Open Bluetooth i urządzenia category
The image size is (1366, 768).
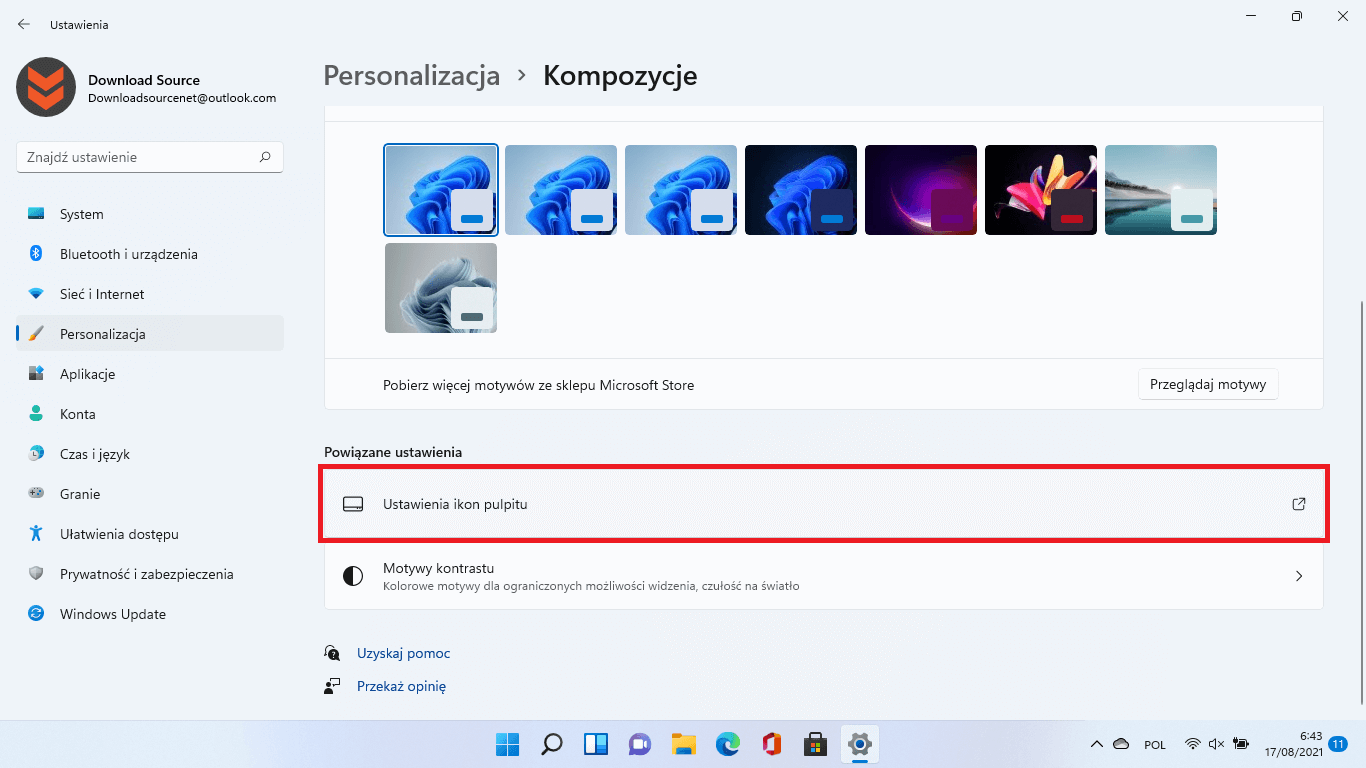pyautogui.click(x=150, y=254)
